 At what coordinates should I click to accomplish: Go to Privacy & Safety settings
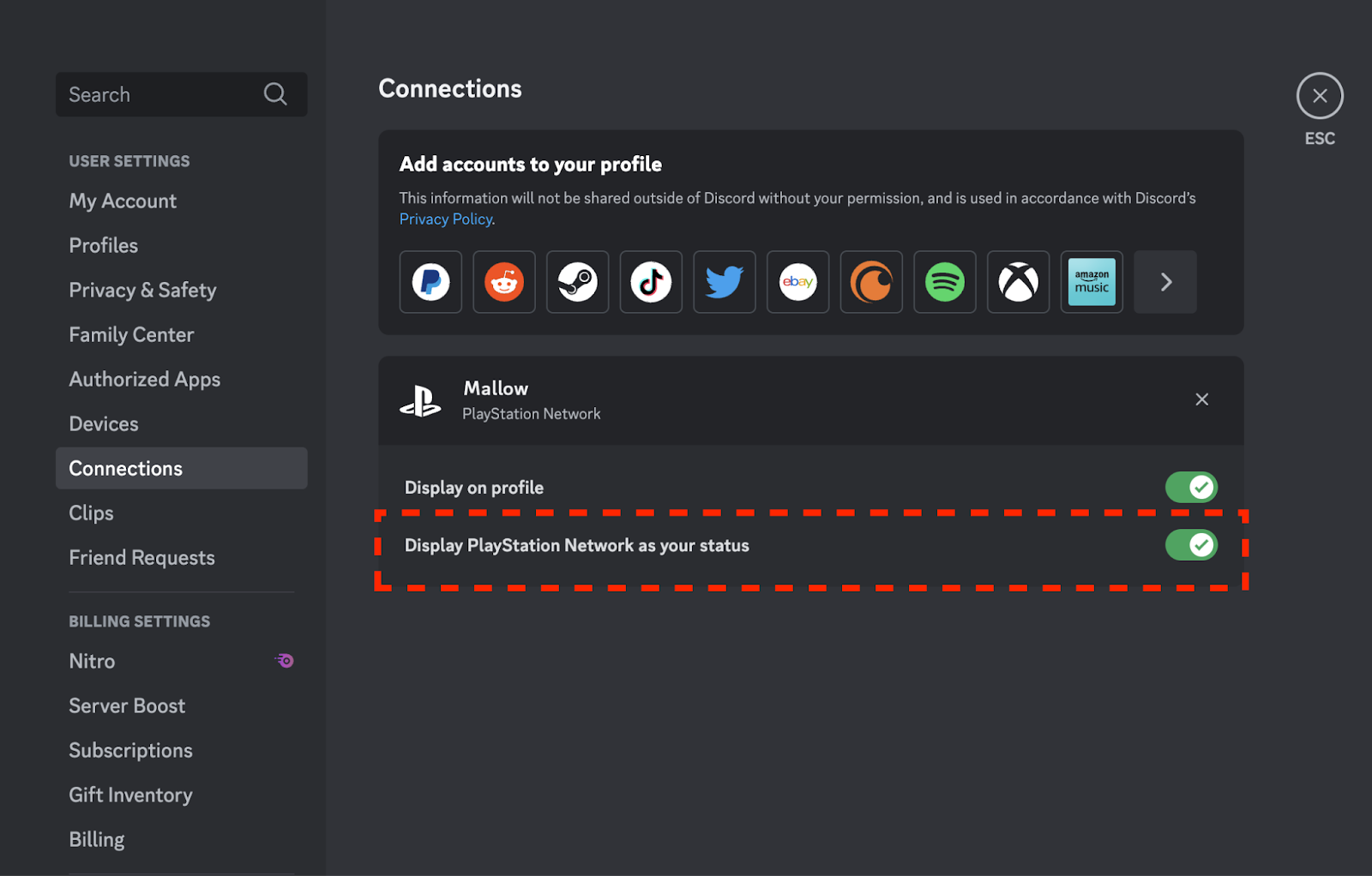(142, 291)
